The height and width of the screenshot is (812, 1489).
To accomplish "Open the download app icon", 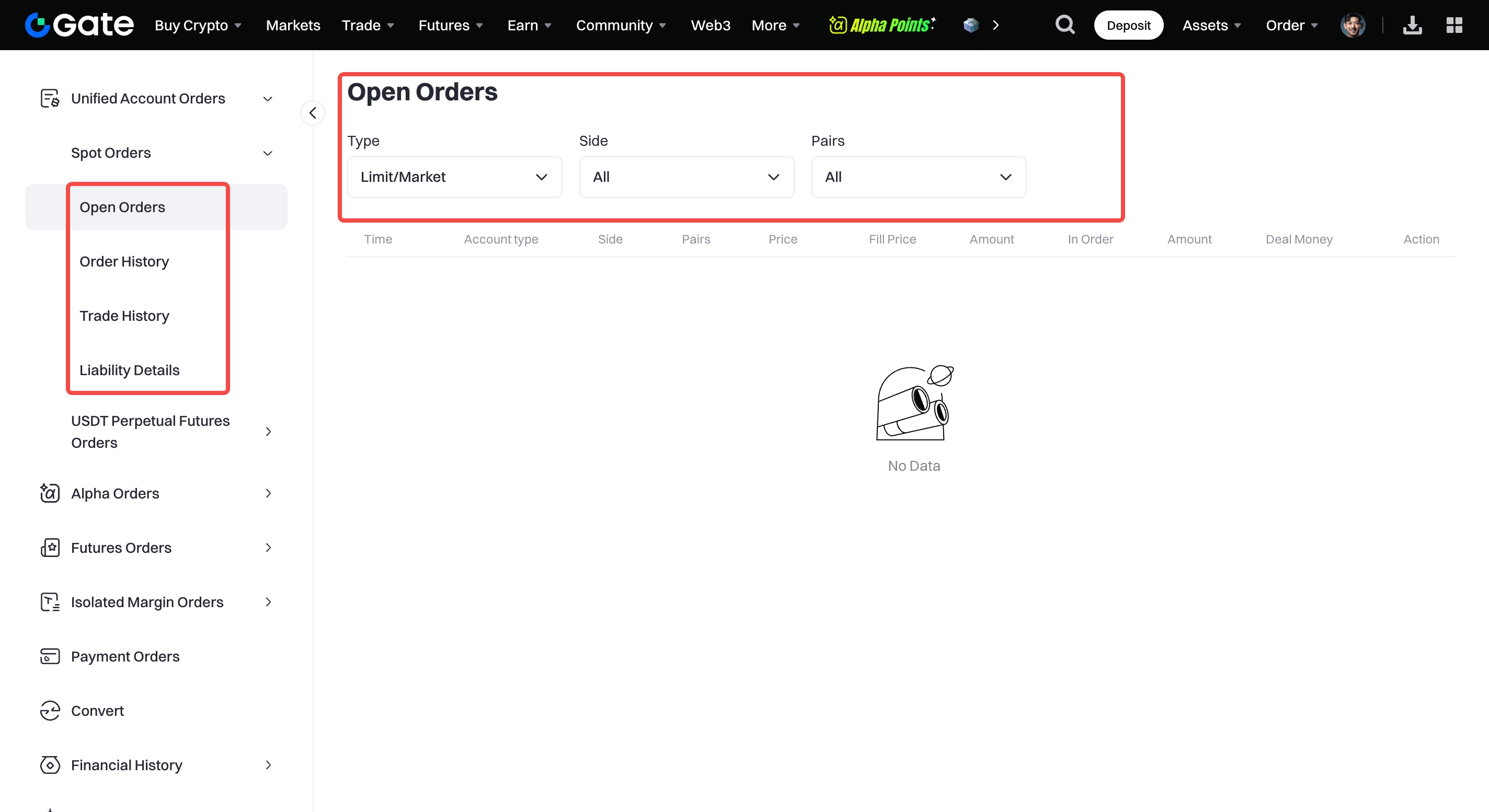I will click(1412, 25).
